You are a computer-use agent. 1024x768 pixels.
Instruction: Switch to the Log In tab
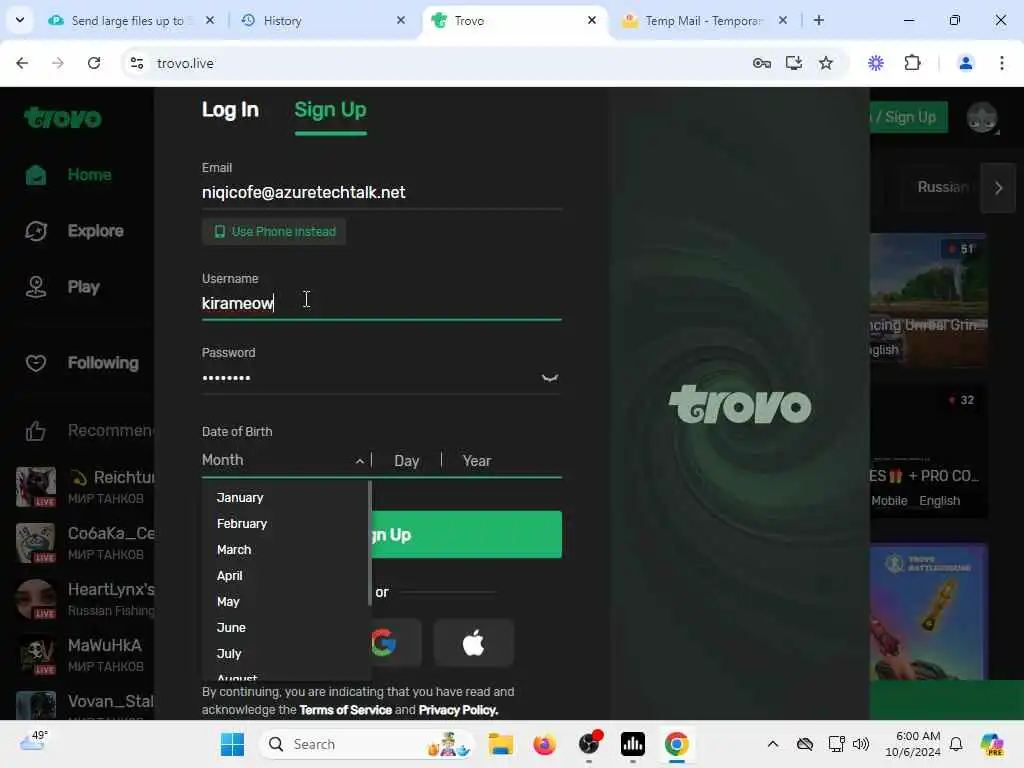pyautogui.click(x=230, y=110)
